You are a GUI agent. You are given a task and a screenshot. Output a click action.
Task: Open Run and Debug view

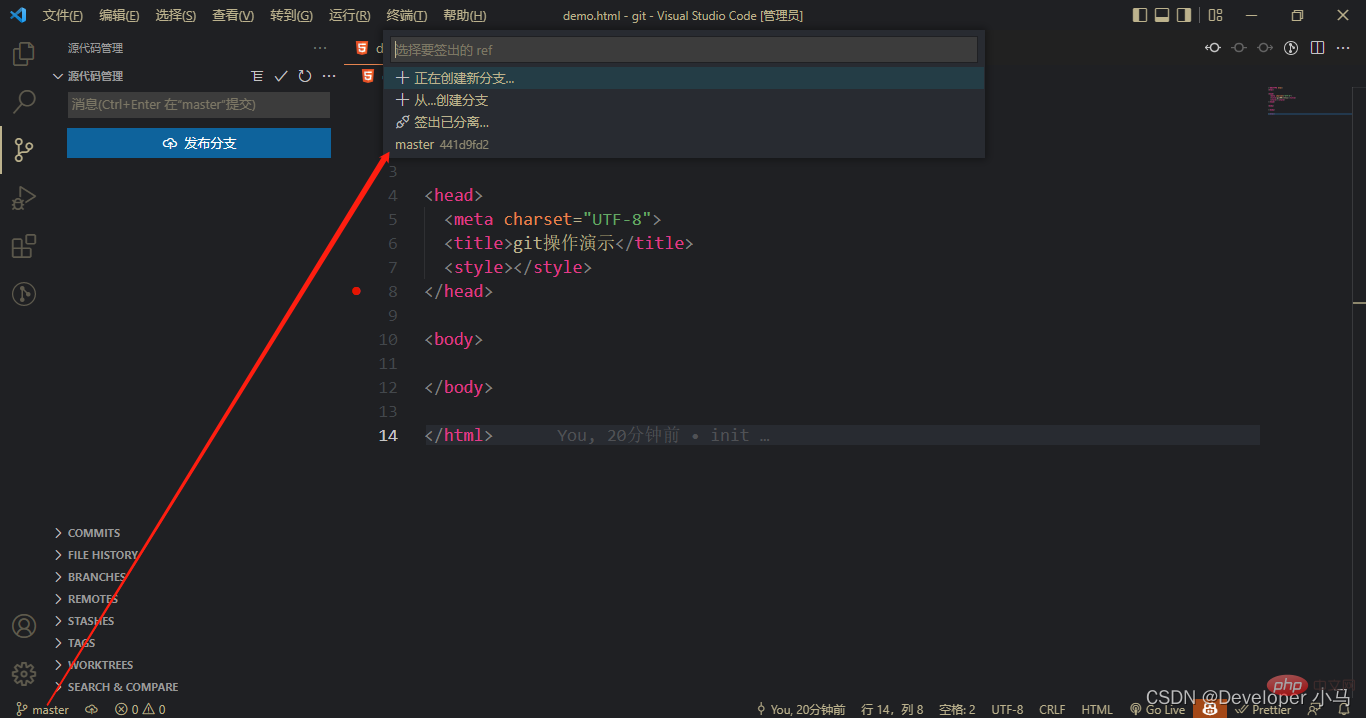[23, 198]
